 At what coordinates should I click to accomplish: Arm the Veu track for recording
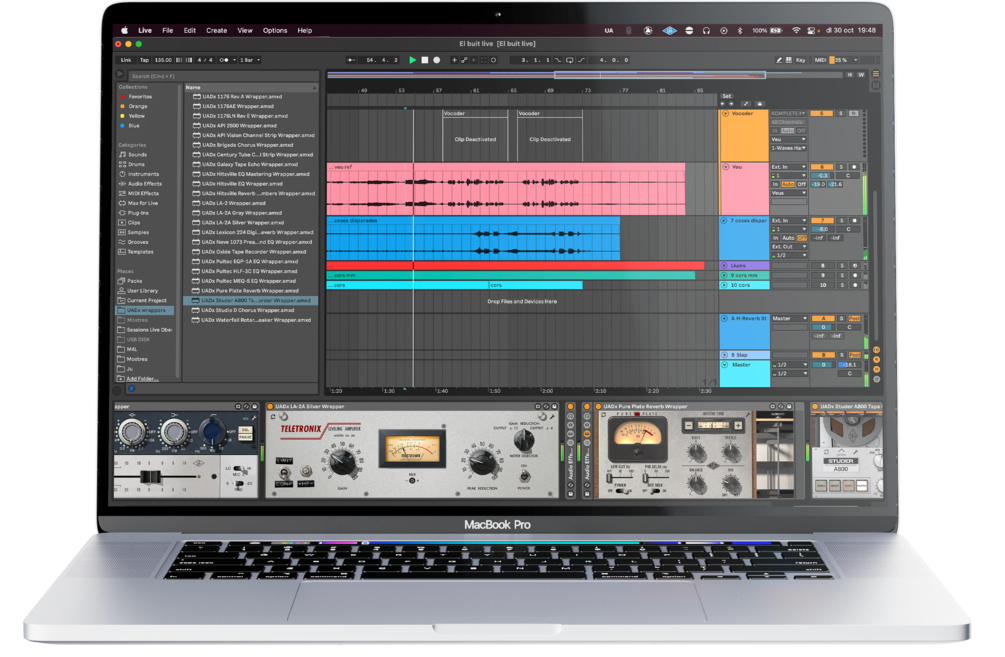854,167
